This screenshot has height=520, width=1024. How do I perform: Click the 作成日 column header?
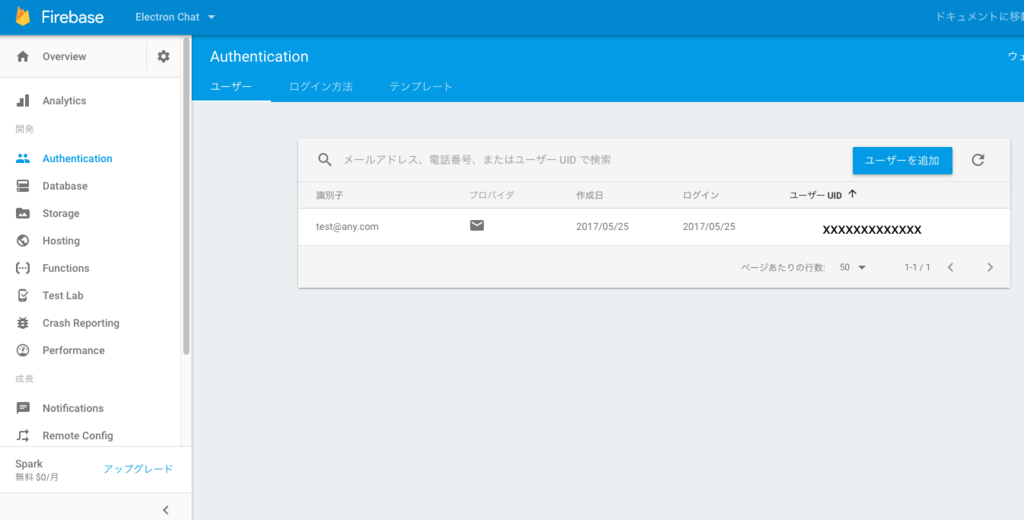click(590, 195)
